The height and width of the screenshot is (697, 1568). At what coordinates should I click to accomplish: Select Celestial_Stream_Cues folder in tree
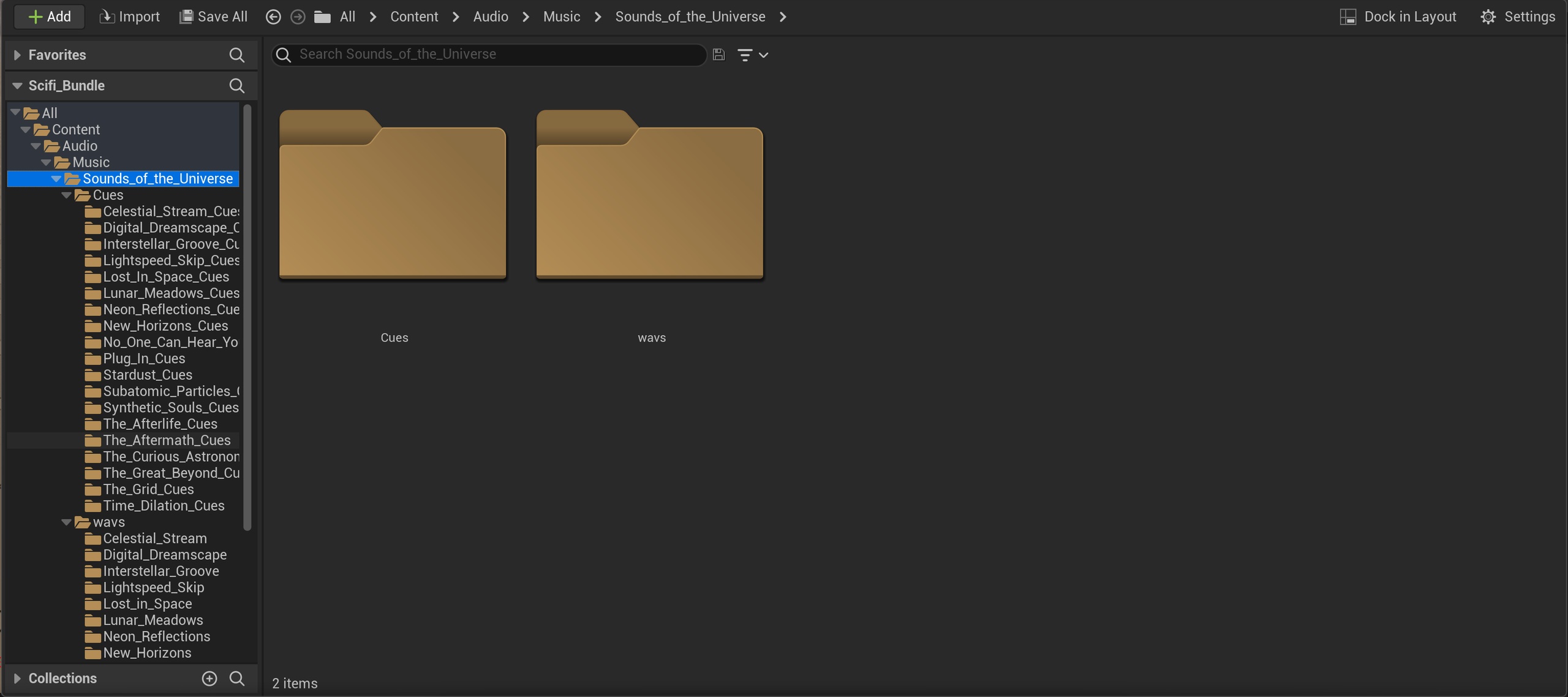pos(162,211)
